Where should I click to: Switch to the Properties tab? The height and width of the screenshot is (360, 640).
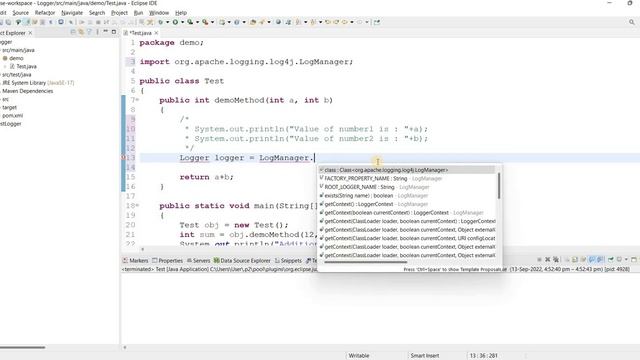click(x=167, y=260)
